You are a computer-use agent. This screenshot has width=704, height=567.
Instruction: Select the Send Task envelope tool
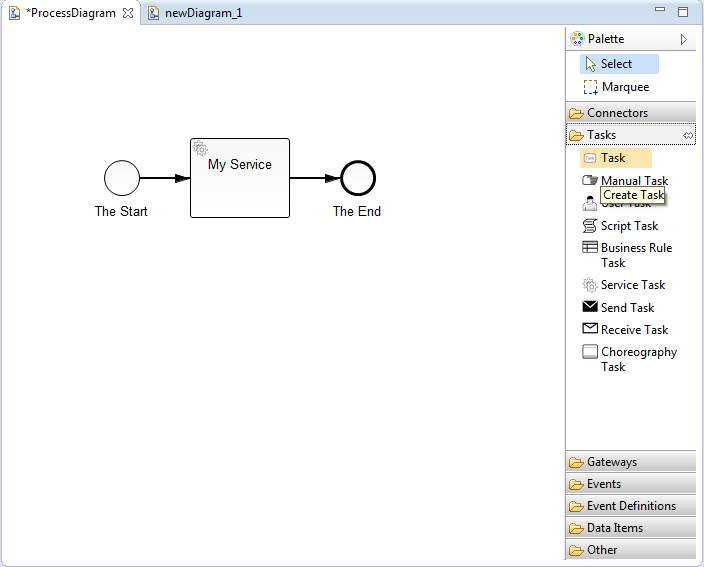pyautogui.click(x=619, y=308)
